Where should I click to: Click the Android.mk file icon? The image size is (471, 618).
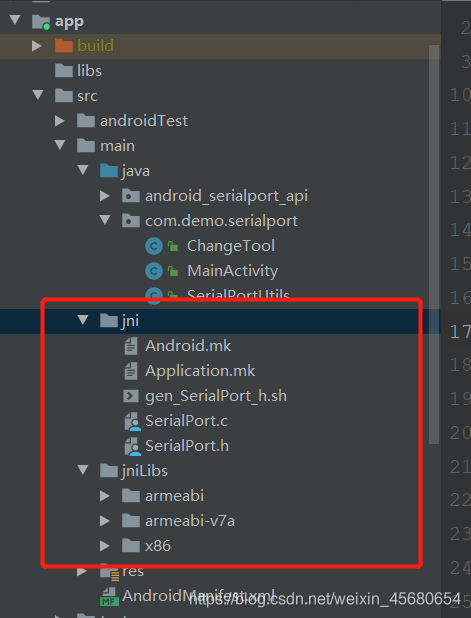tap(131, 346)
